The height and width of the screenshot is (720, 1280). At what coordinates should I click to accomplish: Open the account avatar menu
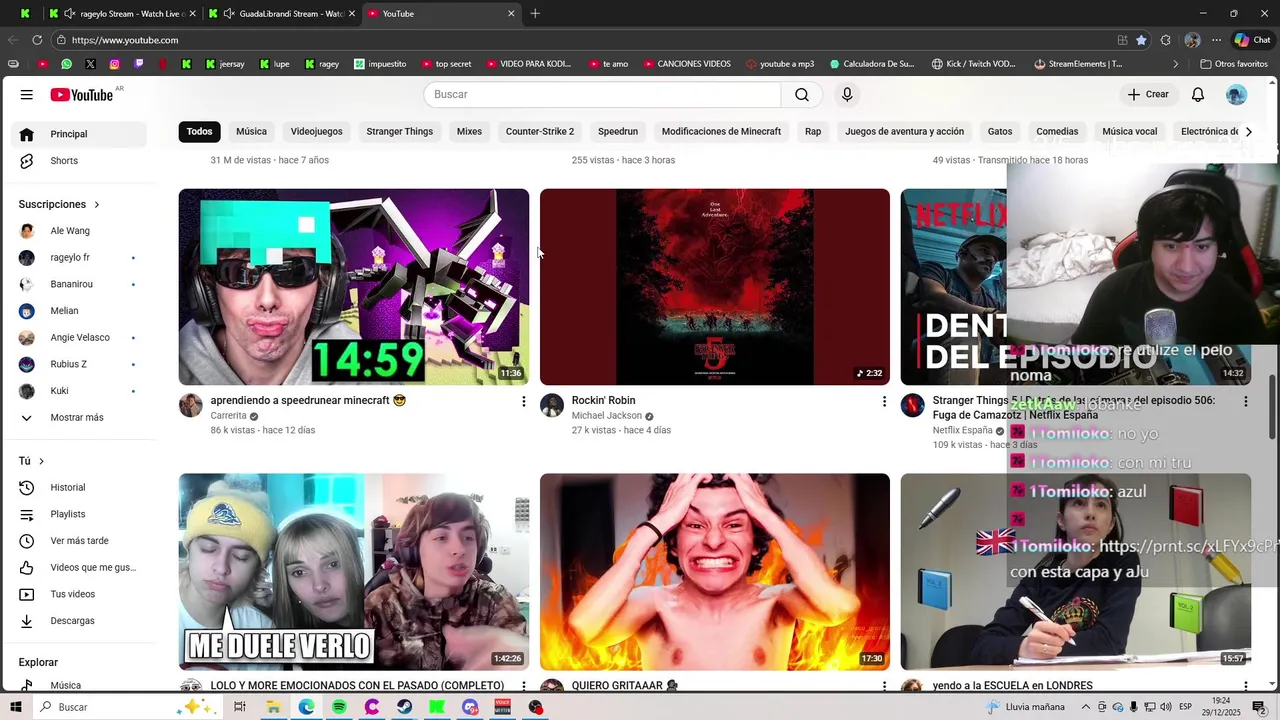coord(1237,94)
